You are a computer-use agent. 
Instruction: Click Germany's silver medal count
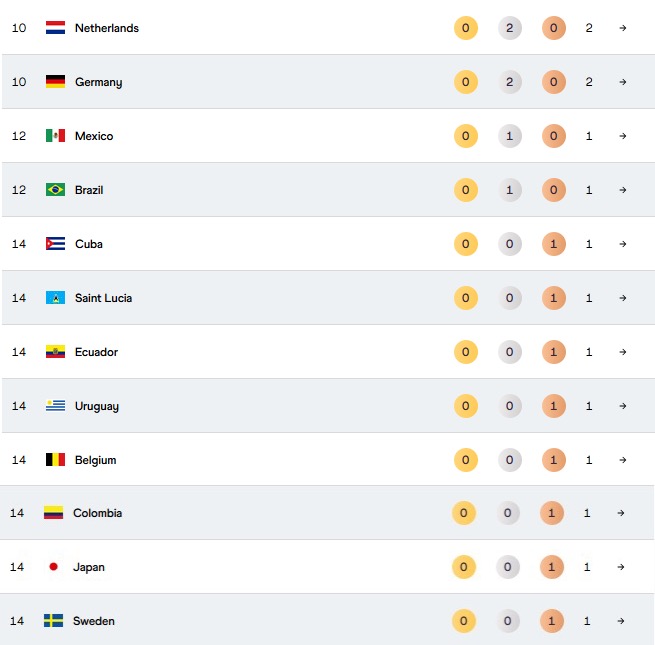point(510,82)
